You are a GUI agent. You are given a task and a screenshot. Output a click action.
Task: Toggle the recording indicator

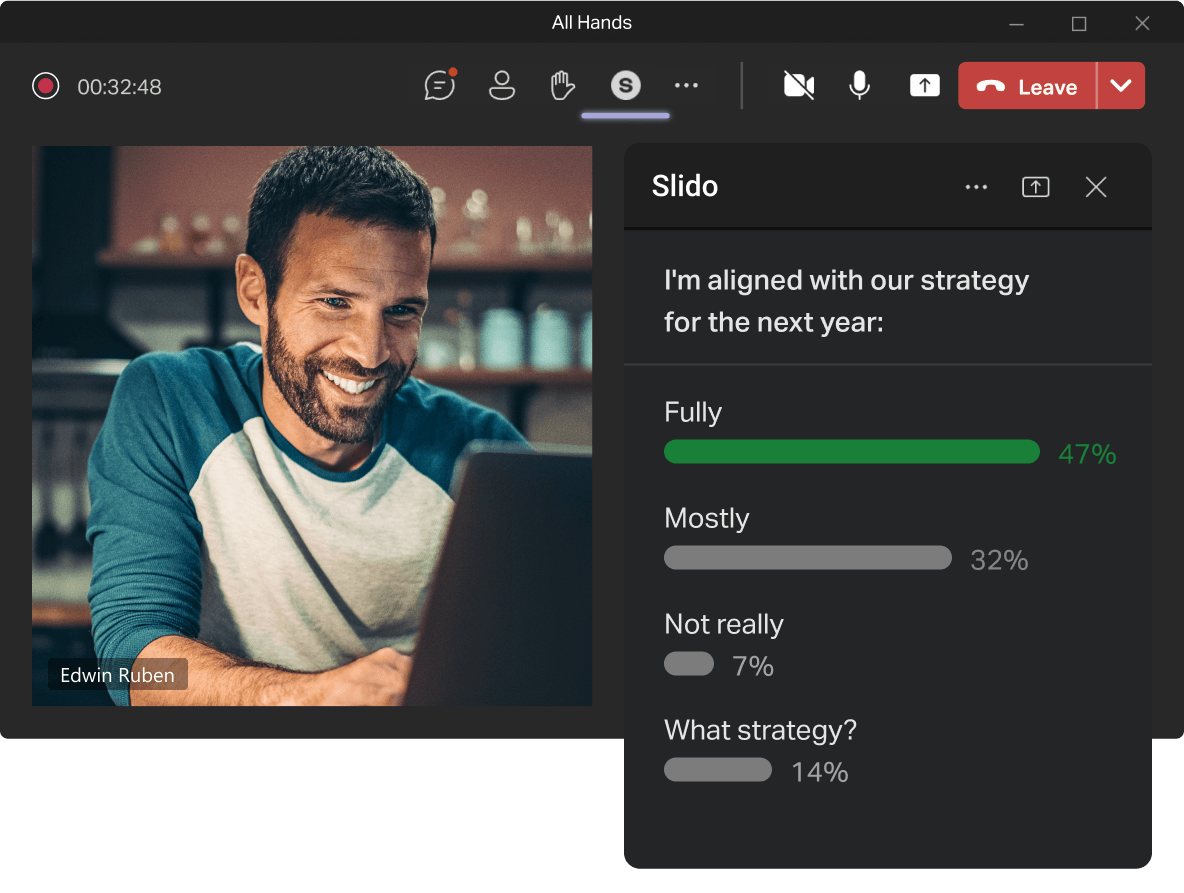click(45, 87)
